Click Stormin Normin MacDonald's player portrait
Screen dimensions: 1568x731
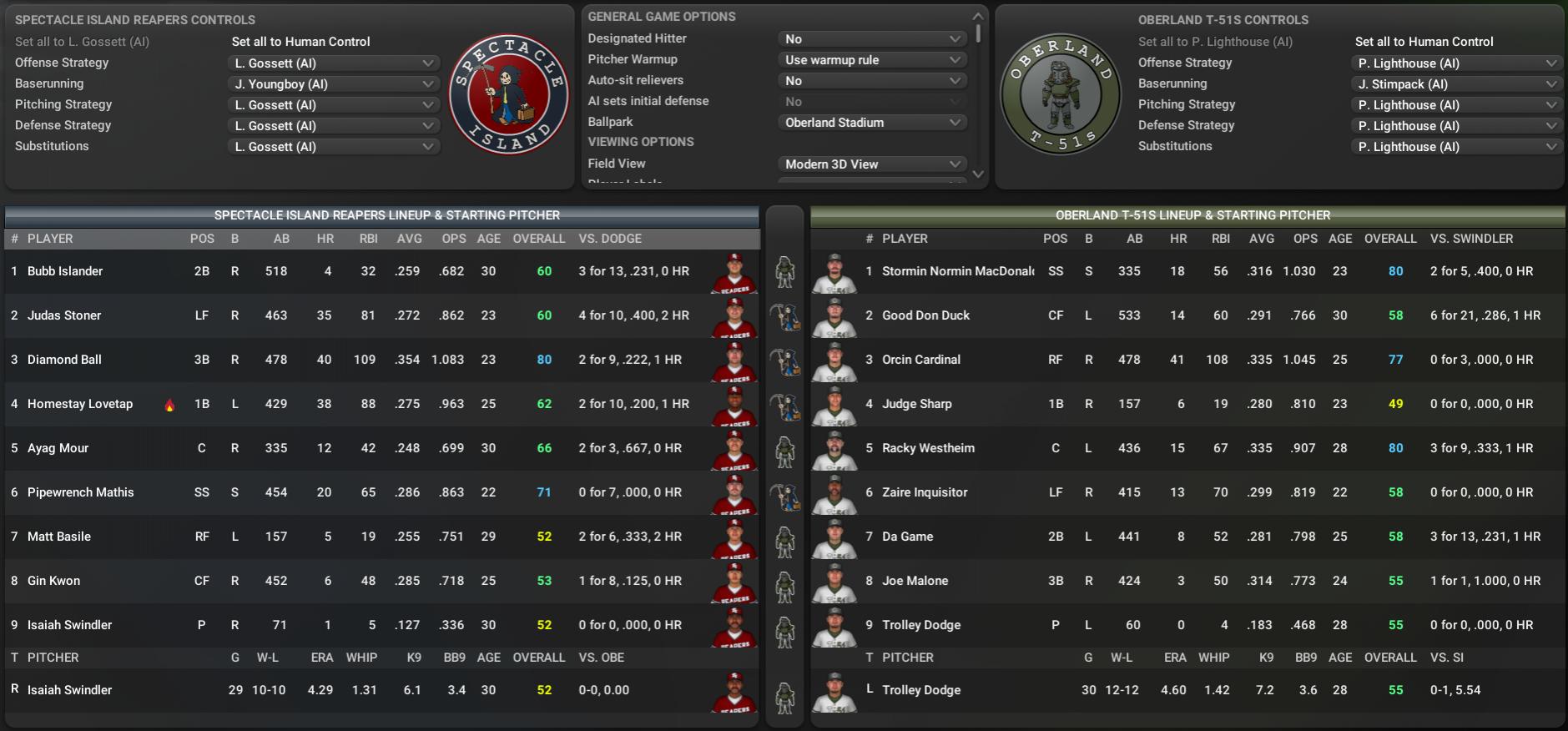coord(834,272)
